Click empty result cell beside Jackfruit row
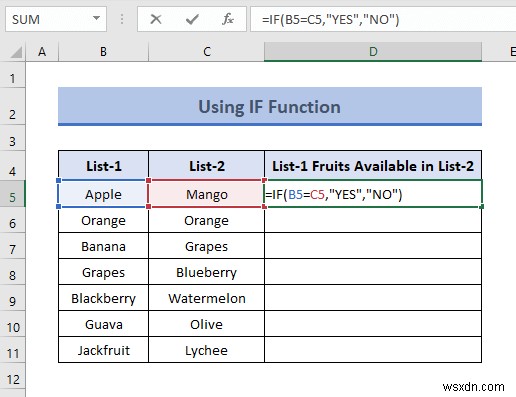516x397 pixels. (373, 350)
